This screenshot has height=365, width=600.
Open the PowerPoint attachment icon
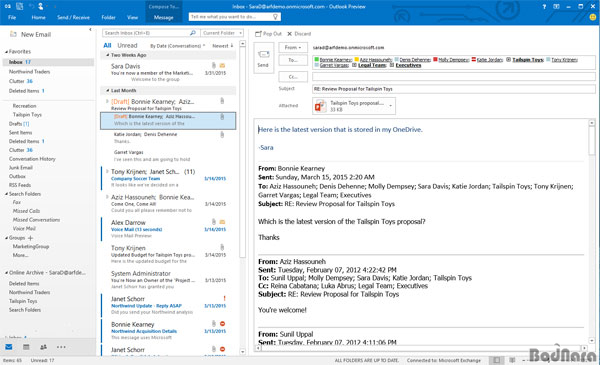[x=320, y=106]
